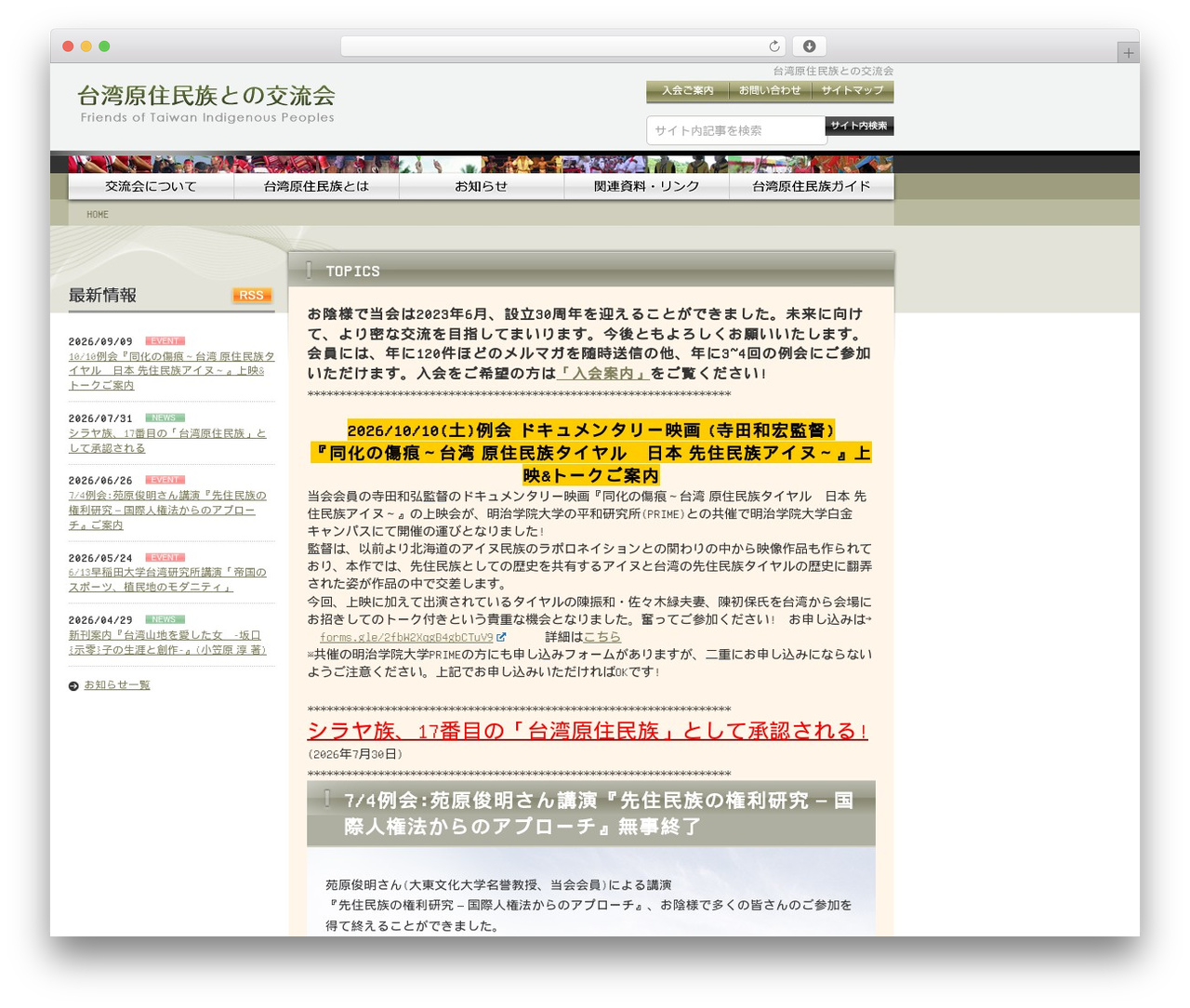This screenshot has width=1190, height=1008.
Task: Click the EVENT tag dated 2026/06/26
Action: pos(165,481)
